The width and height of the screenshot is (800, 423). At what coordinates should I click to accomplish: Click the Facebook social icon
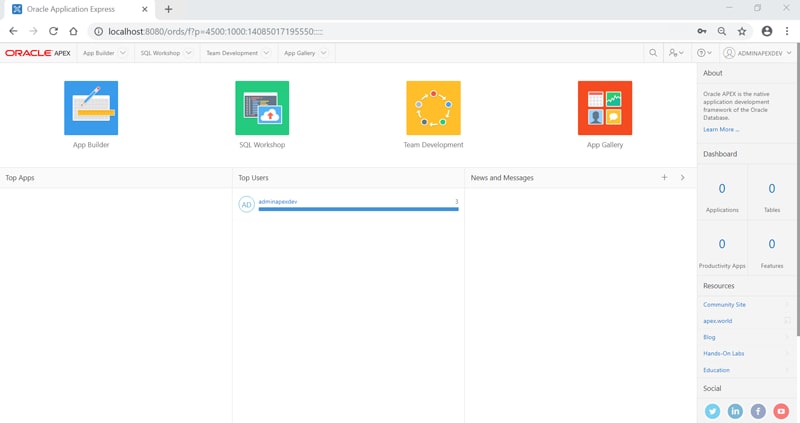tap(758, 411)
